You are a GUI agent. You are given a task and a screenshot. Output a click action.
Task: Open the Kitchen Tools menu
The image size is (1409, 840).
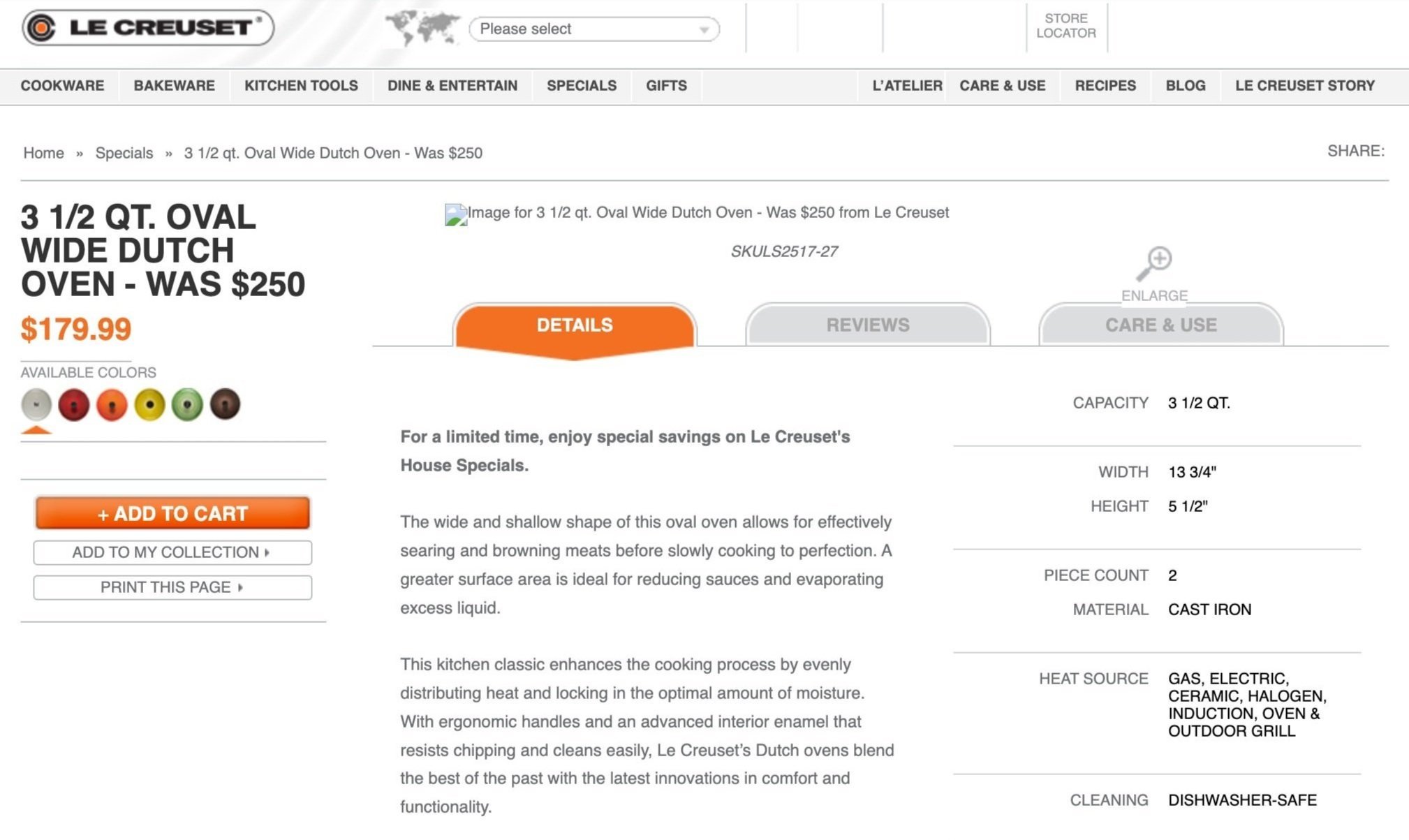click(x=301, y=86)
